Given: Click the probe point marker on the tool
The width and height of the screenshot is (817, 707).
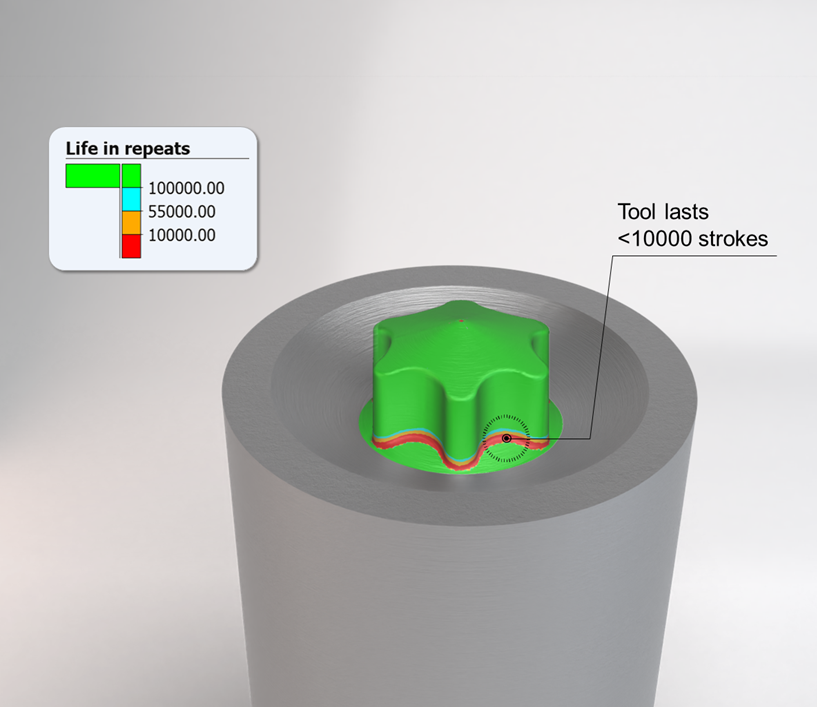Looking at the screenshot, I should point(506,439).
